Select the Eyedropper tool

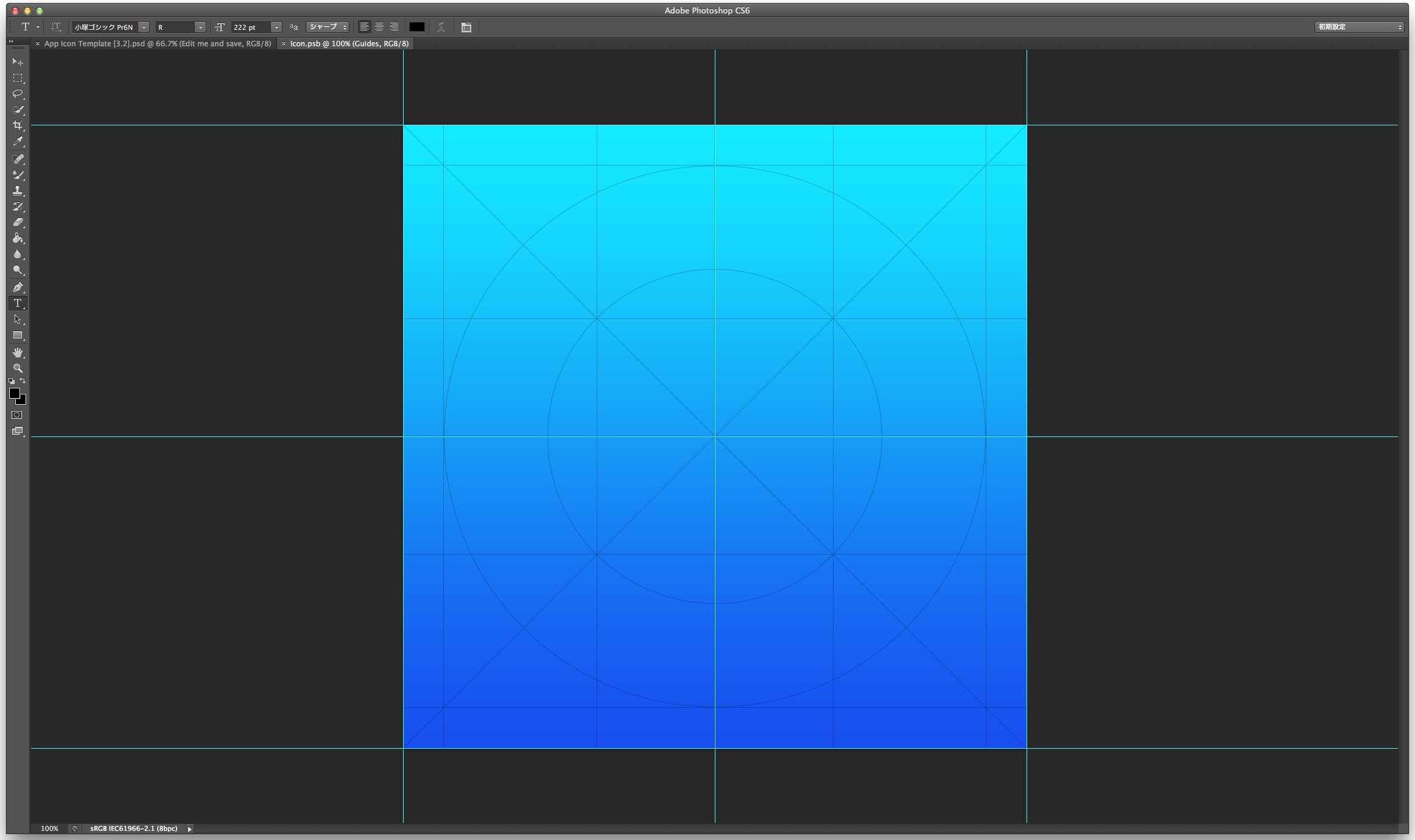pos(18,141)
